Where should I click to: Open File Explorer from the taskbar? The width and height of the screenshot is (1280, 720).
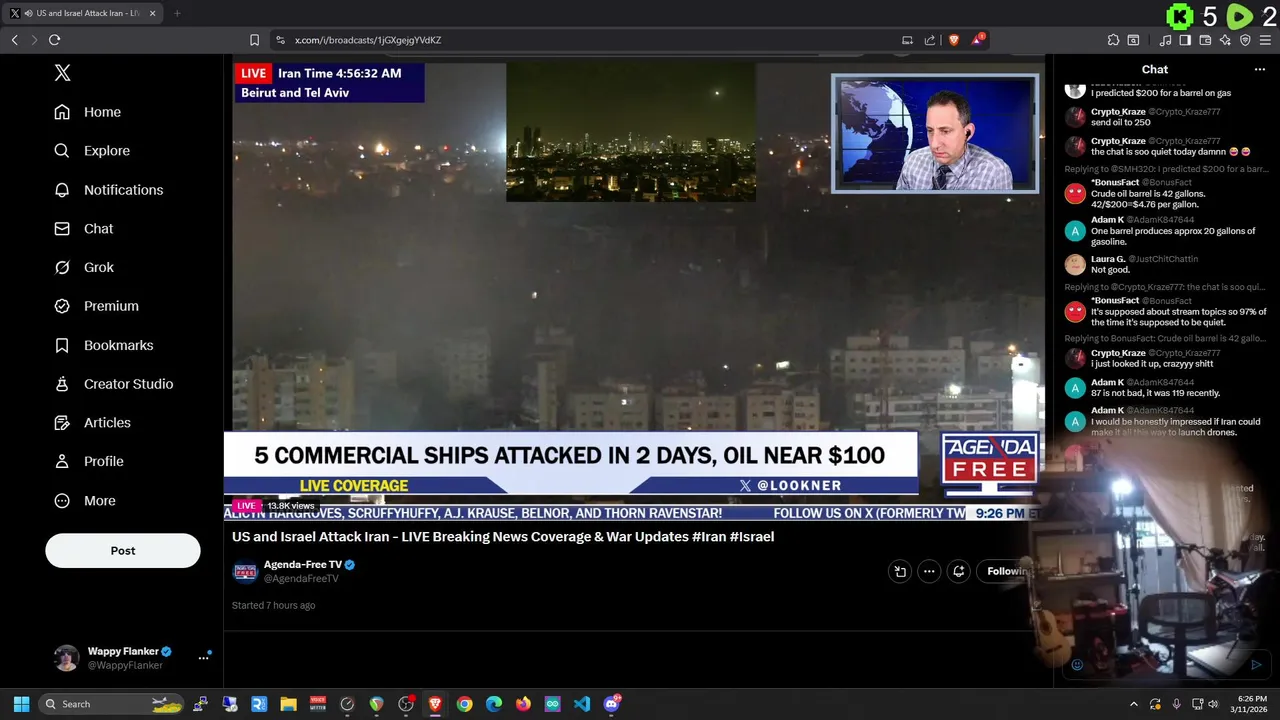288,704
